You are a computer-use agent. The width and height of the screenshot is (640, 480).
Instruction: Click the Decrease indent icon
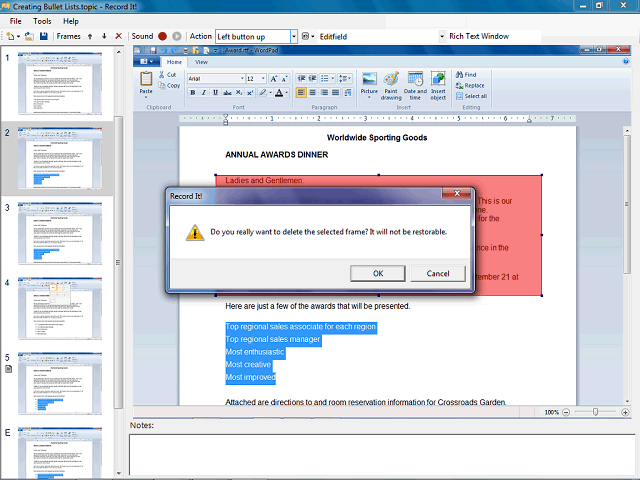301,78
